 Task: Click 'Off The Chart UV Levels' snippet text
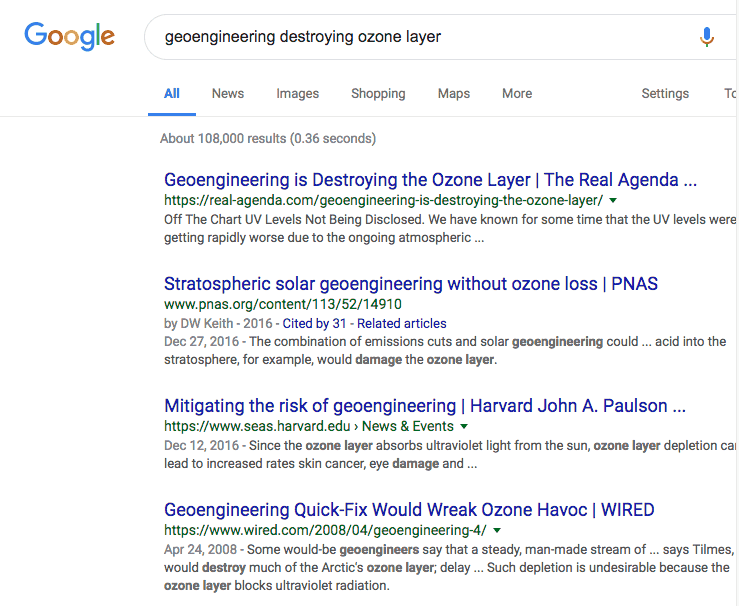pos(450,229)
